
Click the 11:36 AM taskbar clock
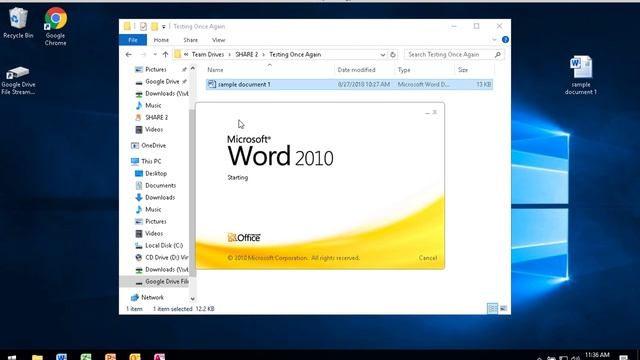[x=597, y=355]
